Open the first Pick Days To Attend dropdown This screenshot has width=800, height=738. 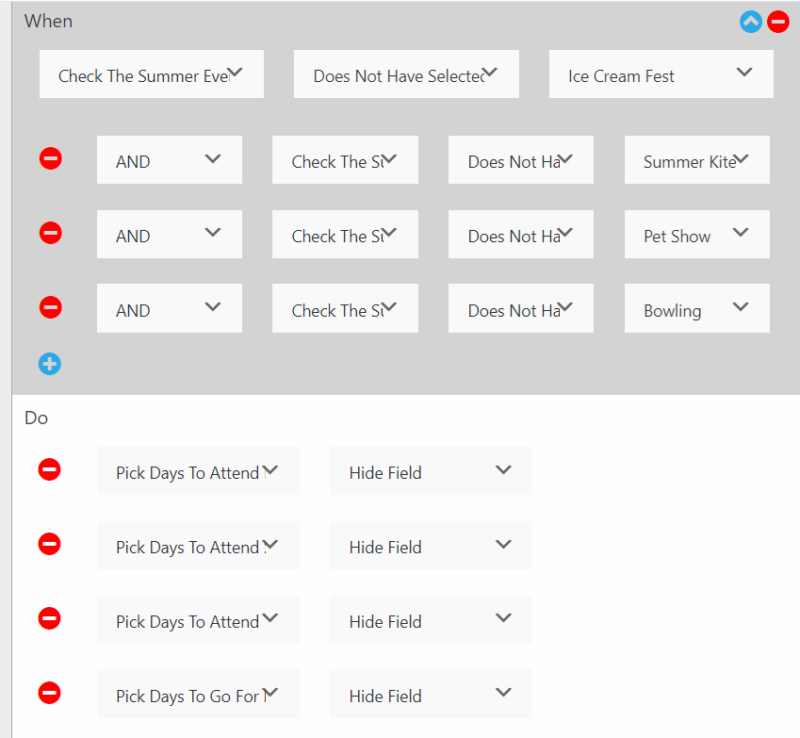pos(198,470)
